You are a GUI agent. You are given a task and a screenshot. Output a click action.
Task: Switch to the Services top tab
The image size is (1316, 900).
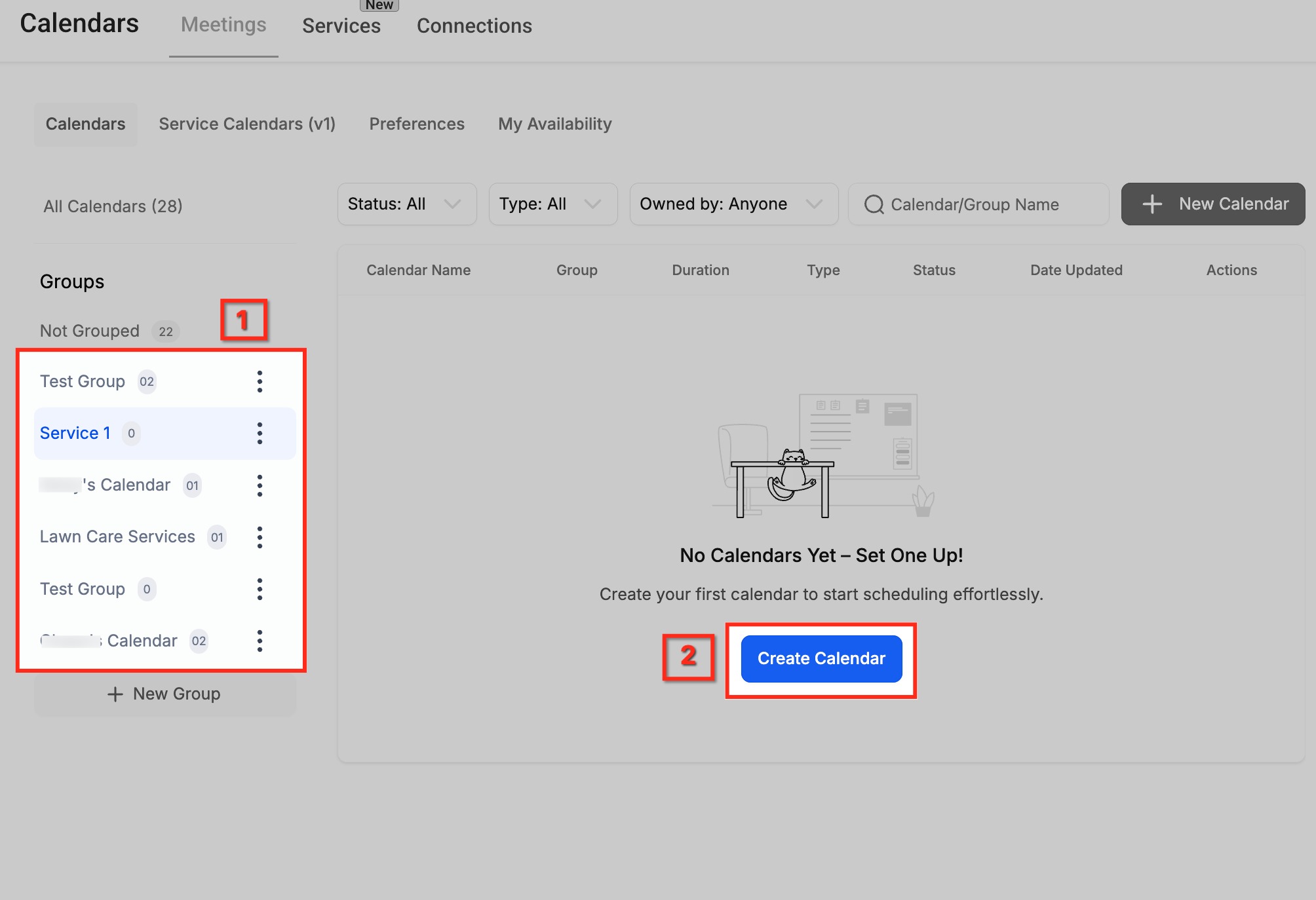[x=341, y=26]
